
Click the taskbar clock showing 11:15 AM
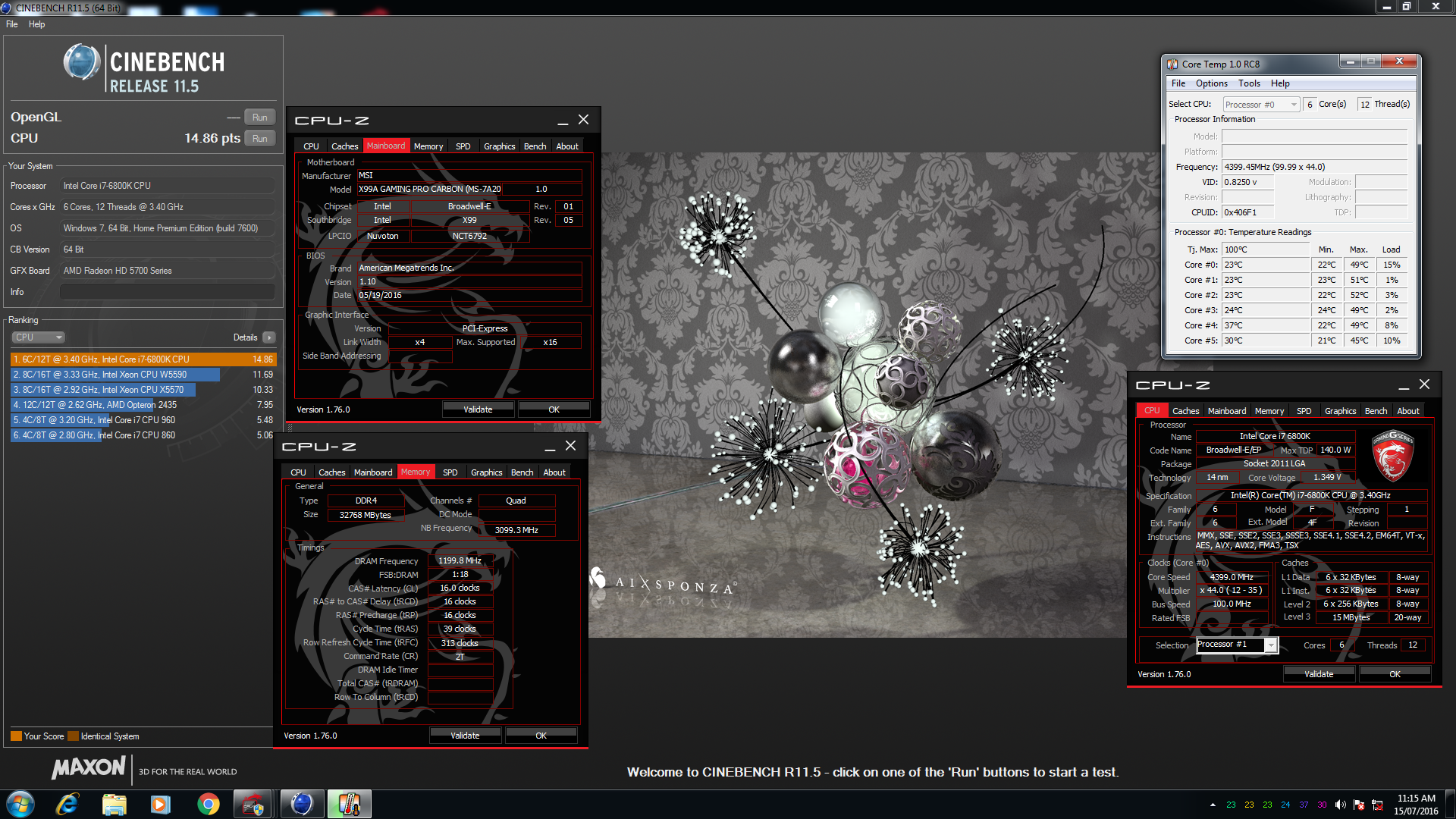(1416, 805)
